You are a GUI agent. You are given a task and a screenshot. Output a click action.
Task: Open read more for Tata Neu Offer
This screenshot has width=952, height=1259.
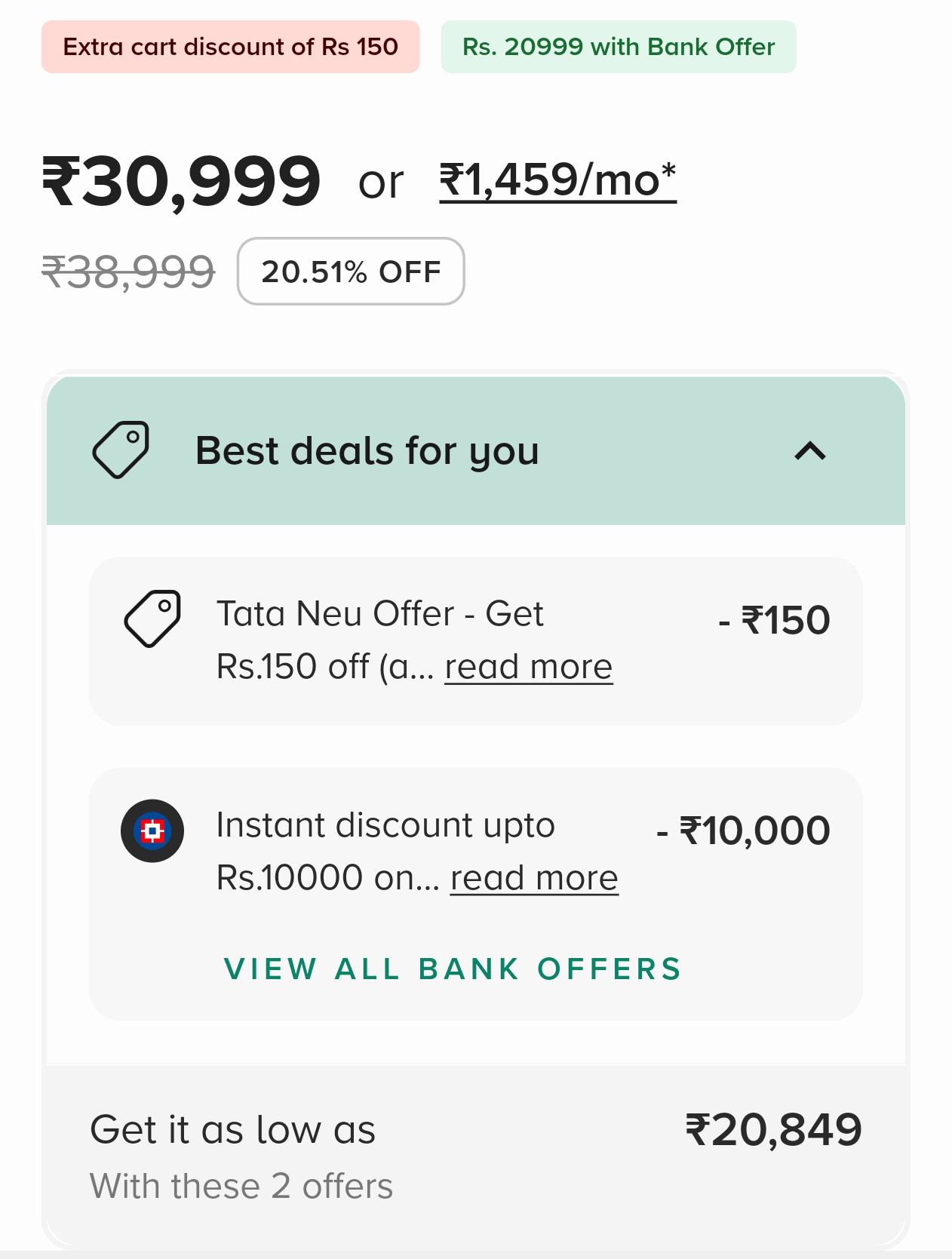(528, 667)
